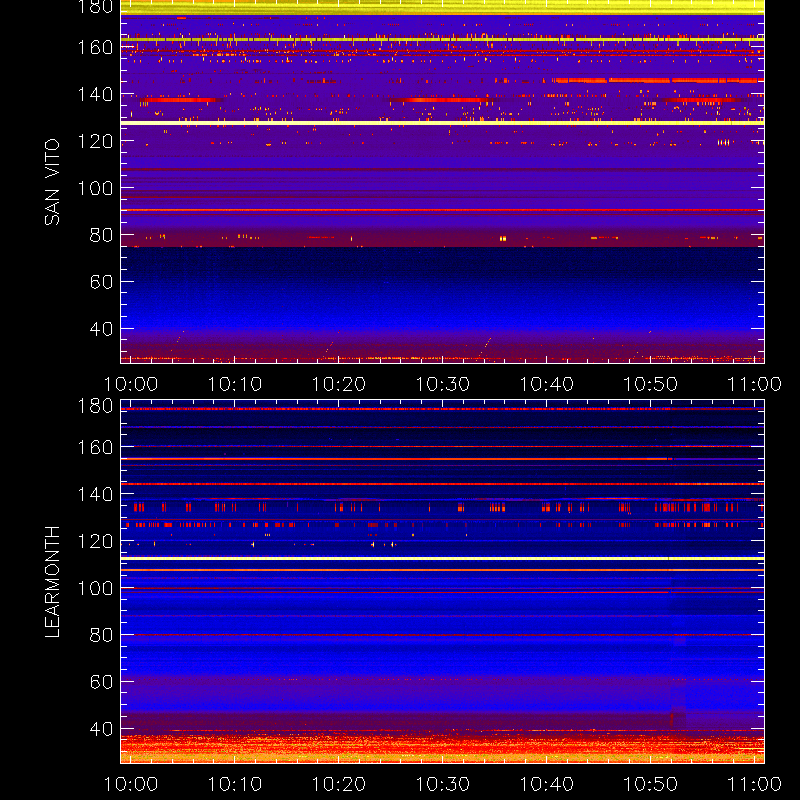
Task: Click the 60 frequency label on San Vito axis
Action: 101,282
